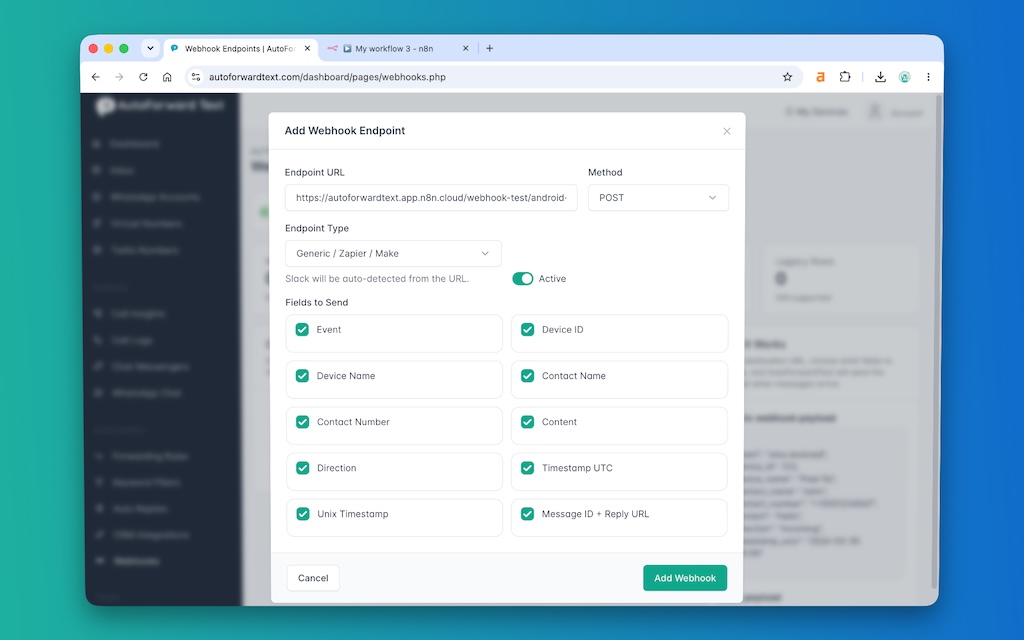Image resolution: width=1024 pixels, height=640 pixels.
Task: Go forward with the browser arrow
Action: tap(120, 77)
